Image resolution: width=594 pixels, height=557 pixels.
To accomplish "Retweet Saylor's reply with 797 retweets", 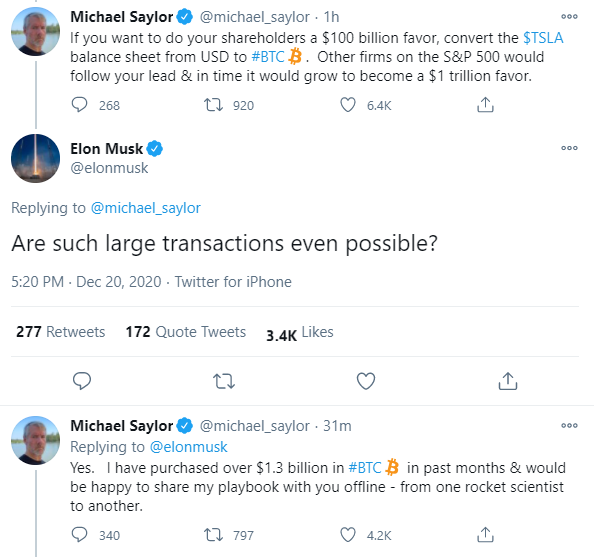I will 213,535.
